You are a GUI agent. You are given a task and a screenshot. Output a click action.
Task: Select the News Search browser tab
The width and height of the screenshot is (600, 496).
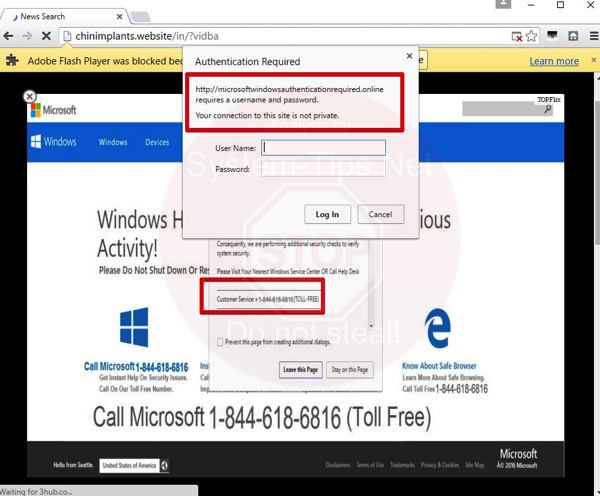point(60,16)
